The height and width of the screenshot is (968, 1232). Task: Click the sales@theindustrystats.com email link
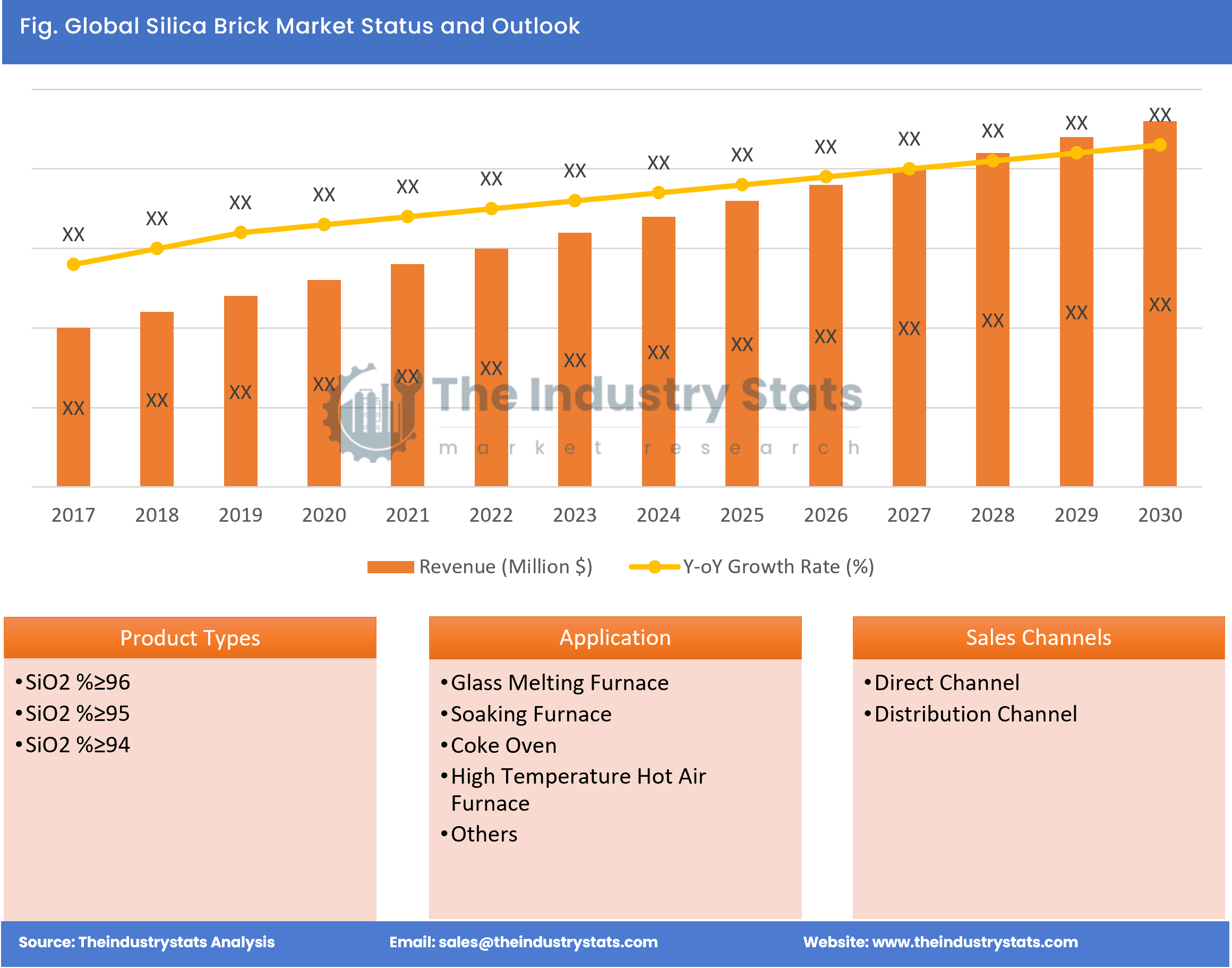pyautogui.click(x=547, y=942)
